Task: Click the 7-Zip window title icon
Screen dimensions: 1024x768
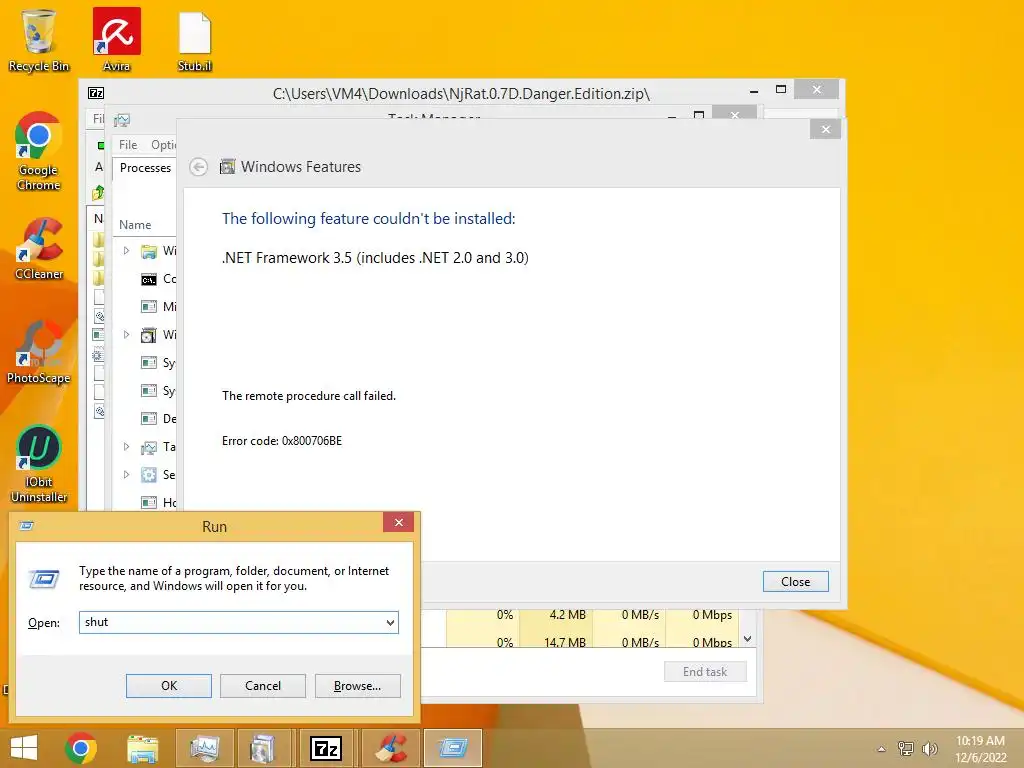Action: pos(96,93)
